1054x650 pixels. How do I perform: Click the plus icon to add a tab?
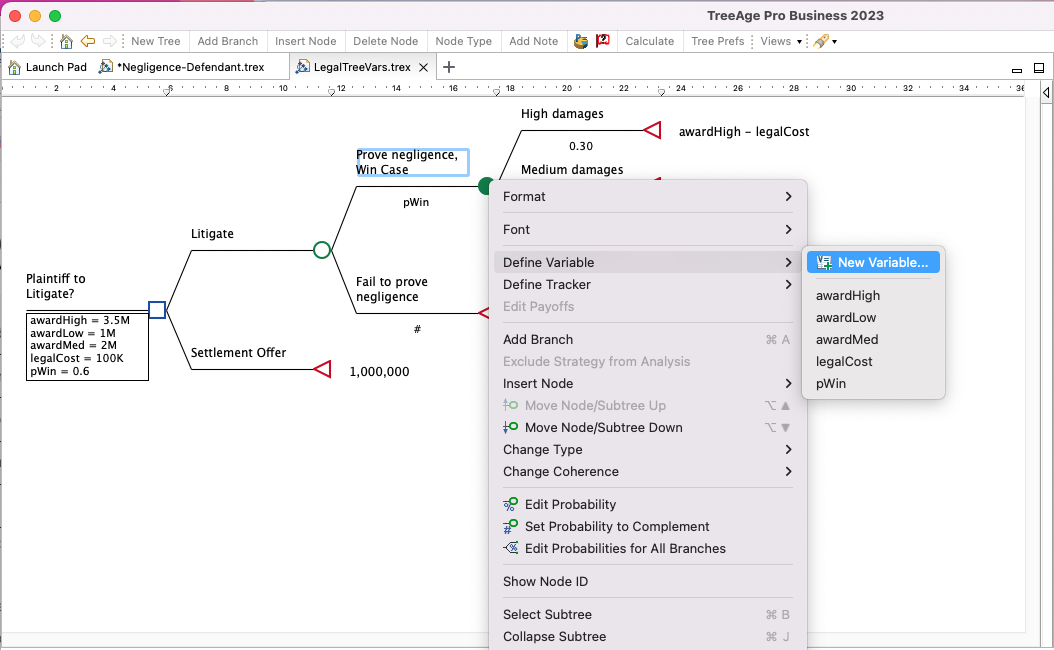click(449, 67)
